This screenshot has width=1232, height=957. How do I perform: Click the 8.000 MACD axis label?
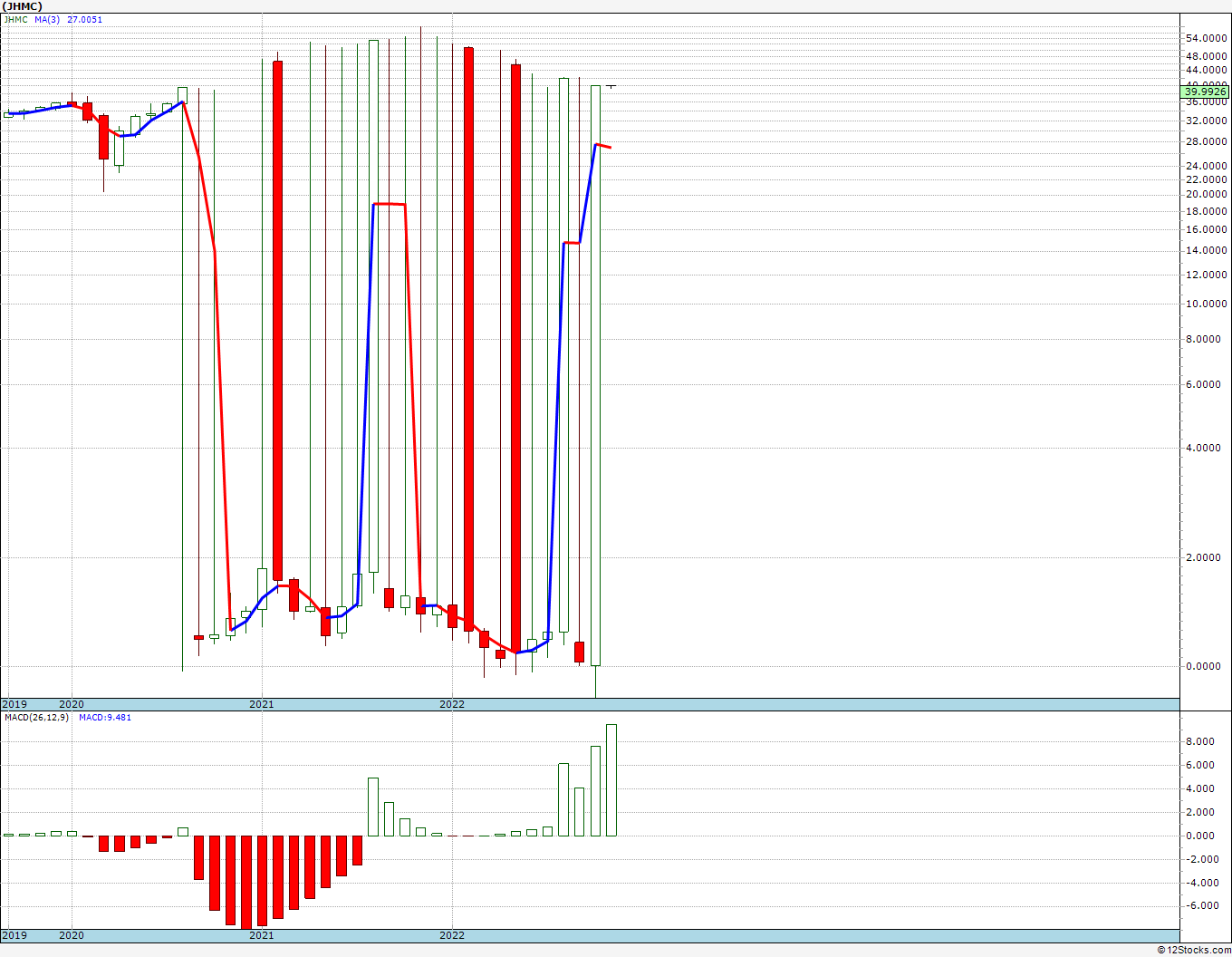pos(1200,741)
